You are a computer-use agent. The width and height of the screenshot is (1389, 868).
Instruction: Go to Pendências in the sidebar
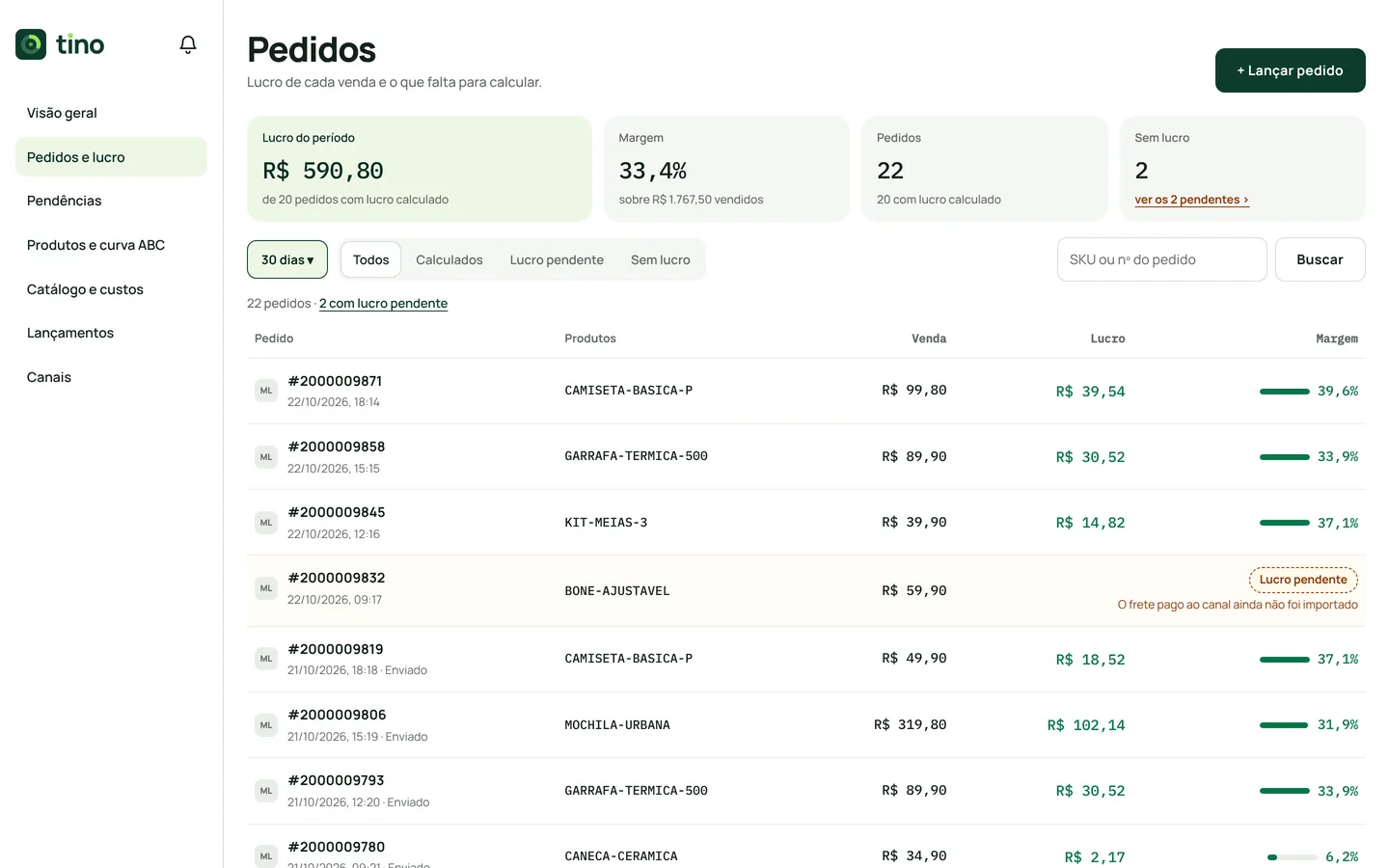111,201
